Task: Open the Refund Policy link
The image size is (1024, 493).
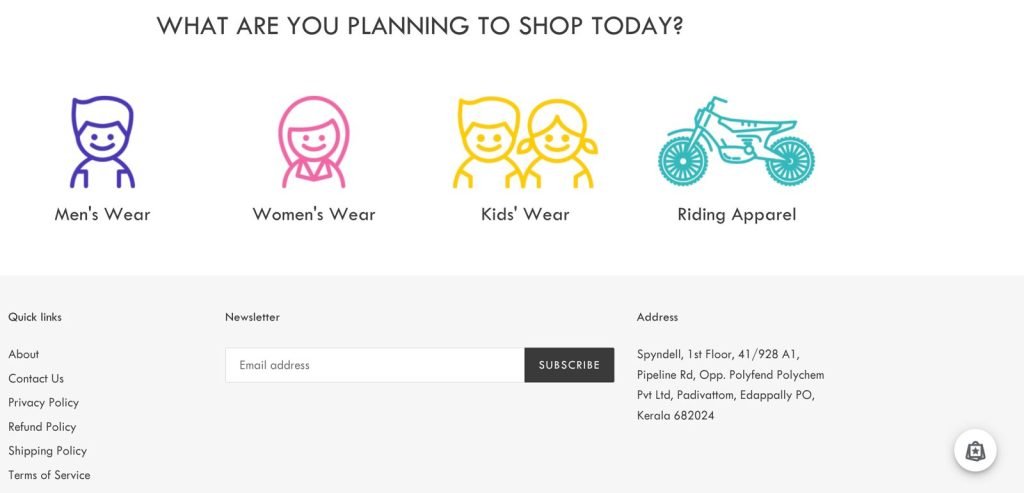Action: (x=42, y=426)
